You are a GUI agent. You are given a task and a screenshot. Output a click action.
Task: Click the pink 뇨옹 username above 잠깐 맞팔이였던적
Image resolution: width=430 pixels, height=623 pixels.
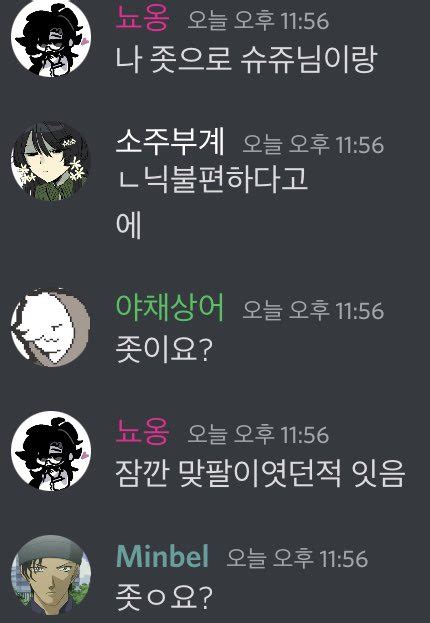pyautogui.click(x=143, y=431)
